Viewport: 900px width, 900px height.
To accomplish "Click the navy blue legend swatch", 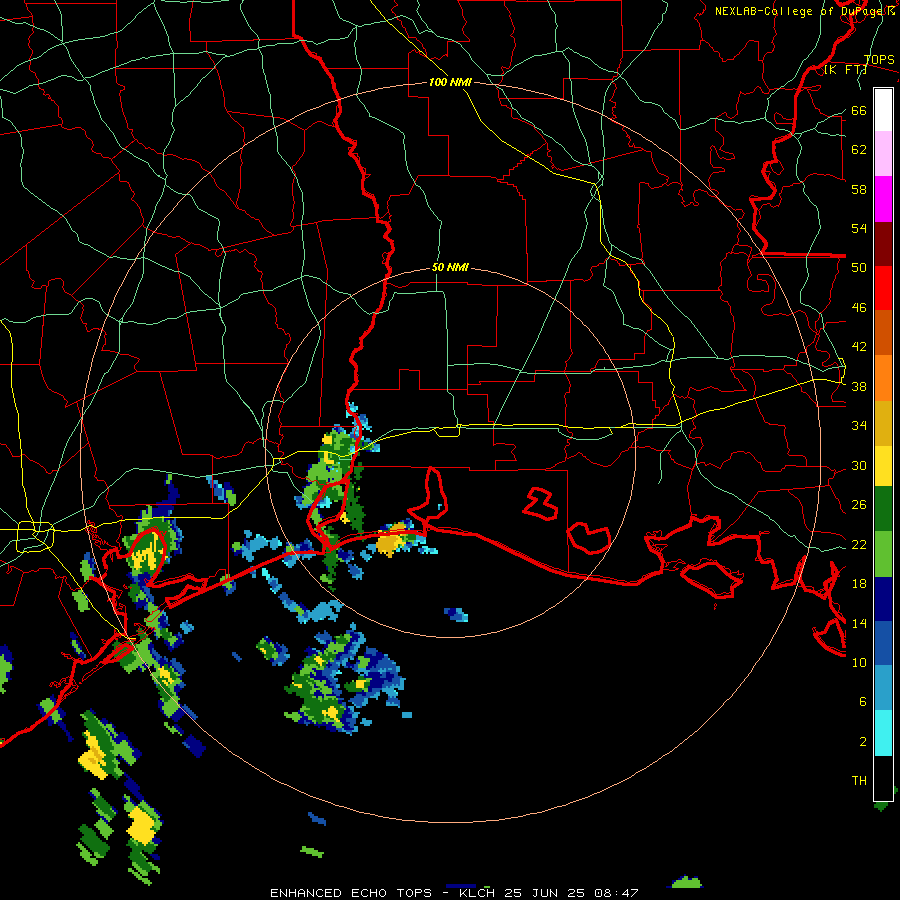I will pyautogui.click(x=883, y=599).
